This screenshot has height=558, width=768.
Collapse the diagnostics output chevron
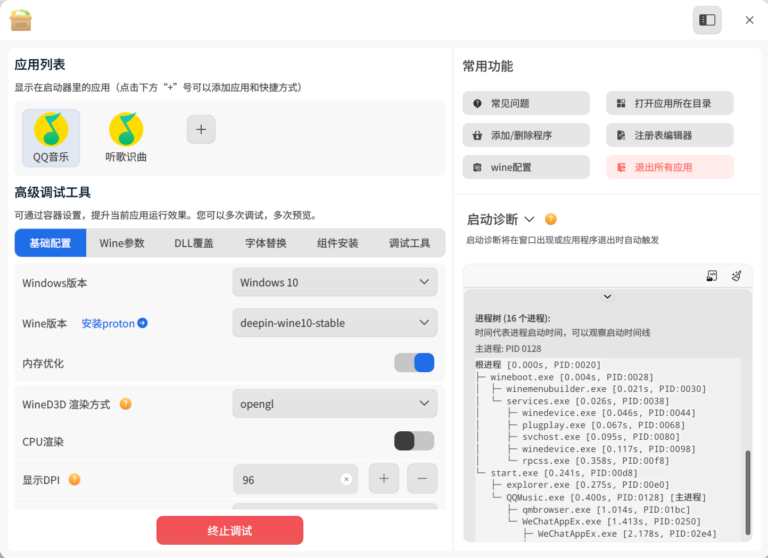point(607,296)
